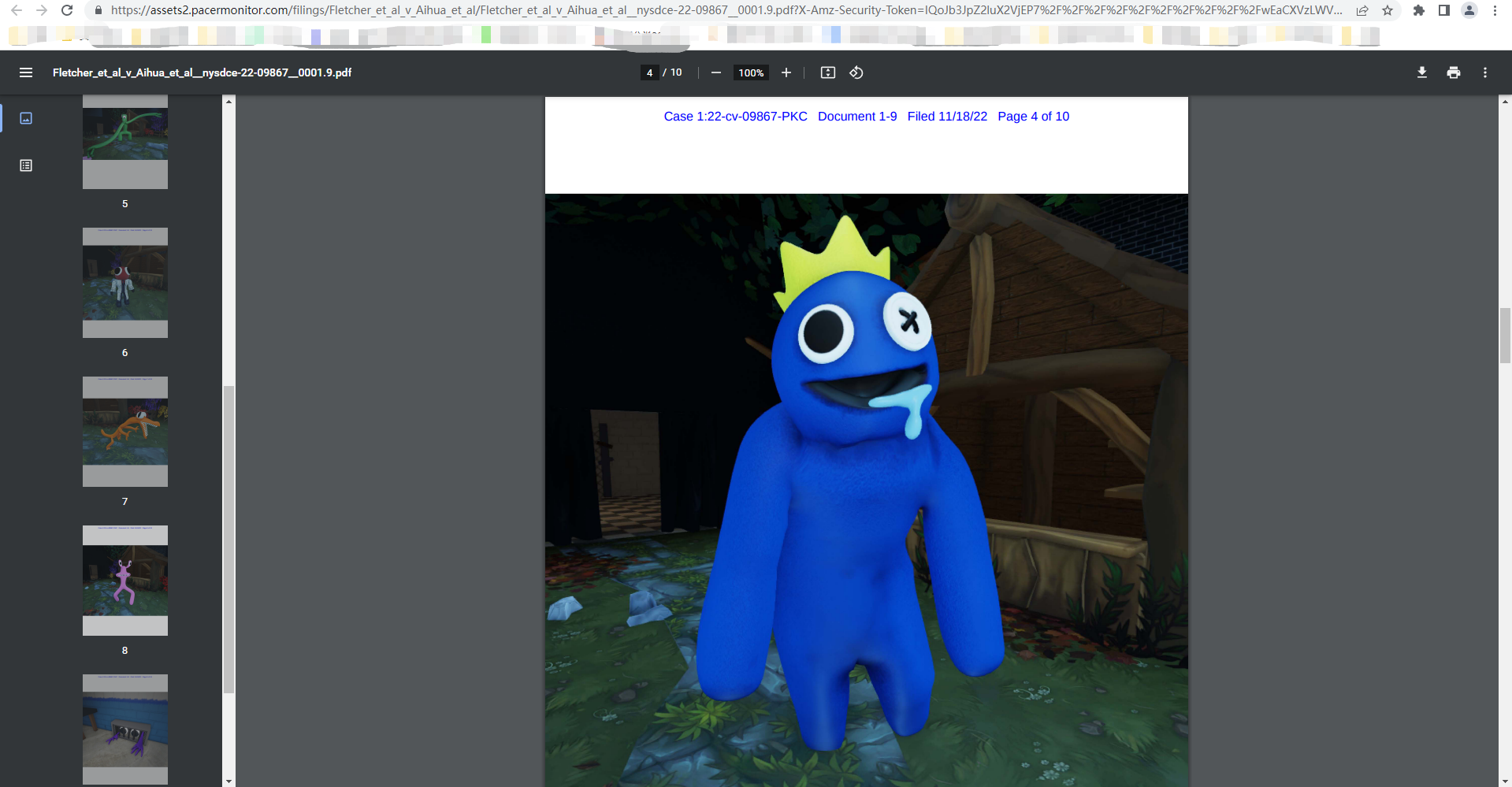
Task: Open the browser extensions puzzle icon
Action: tap(1419, 11)
